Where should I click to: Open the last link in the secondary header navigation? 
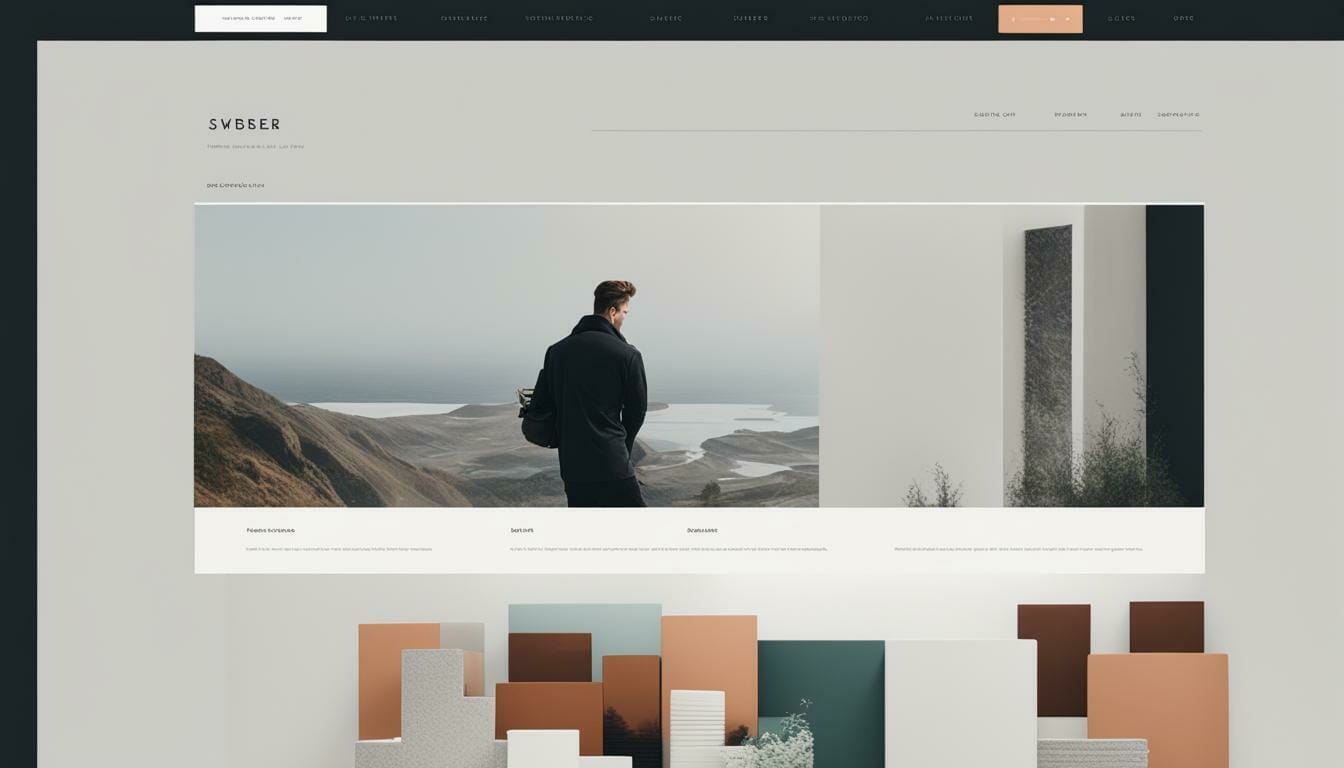[1178, 115]
